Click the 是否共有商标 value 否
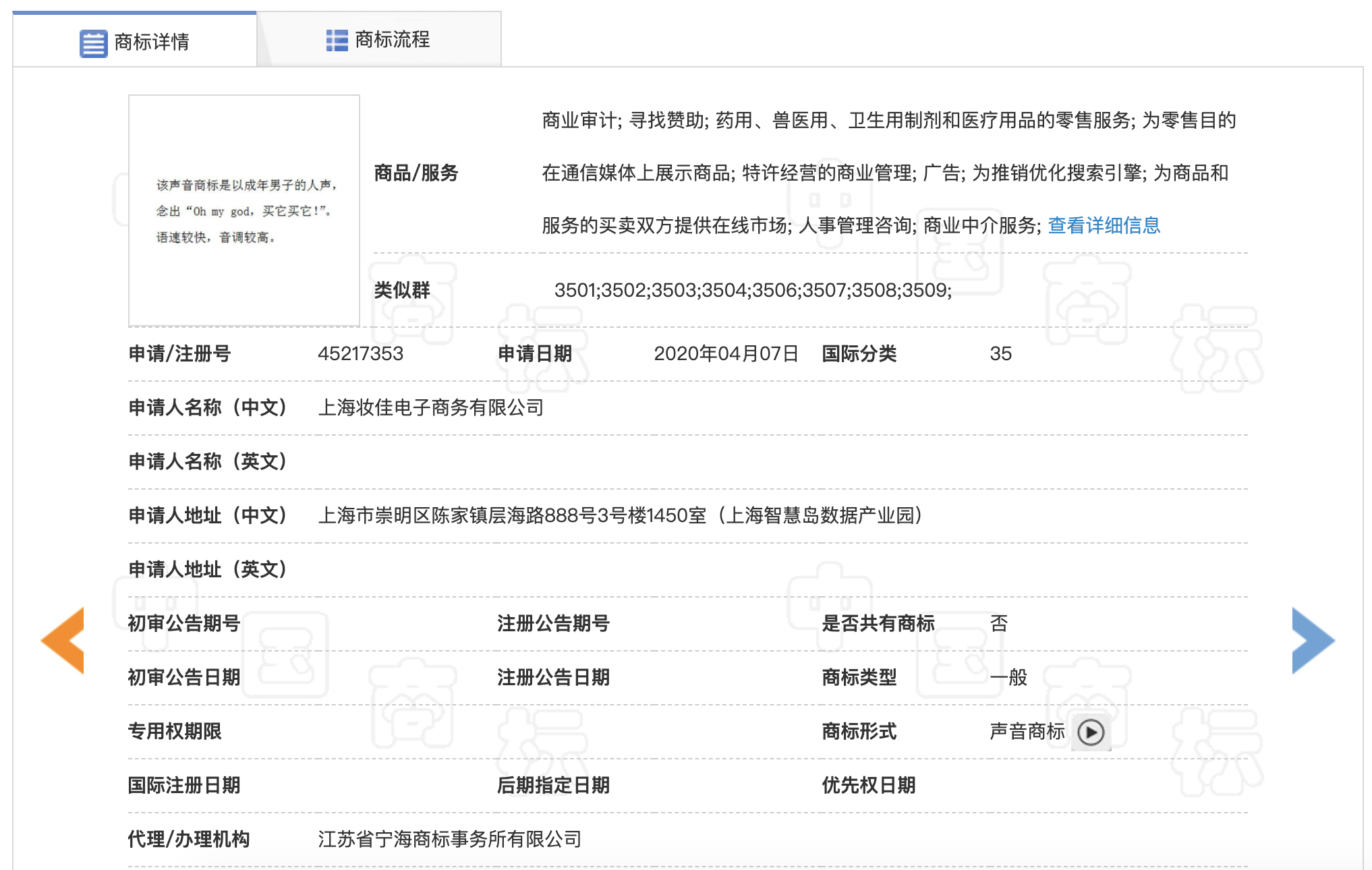 (998, 624)
